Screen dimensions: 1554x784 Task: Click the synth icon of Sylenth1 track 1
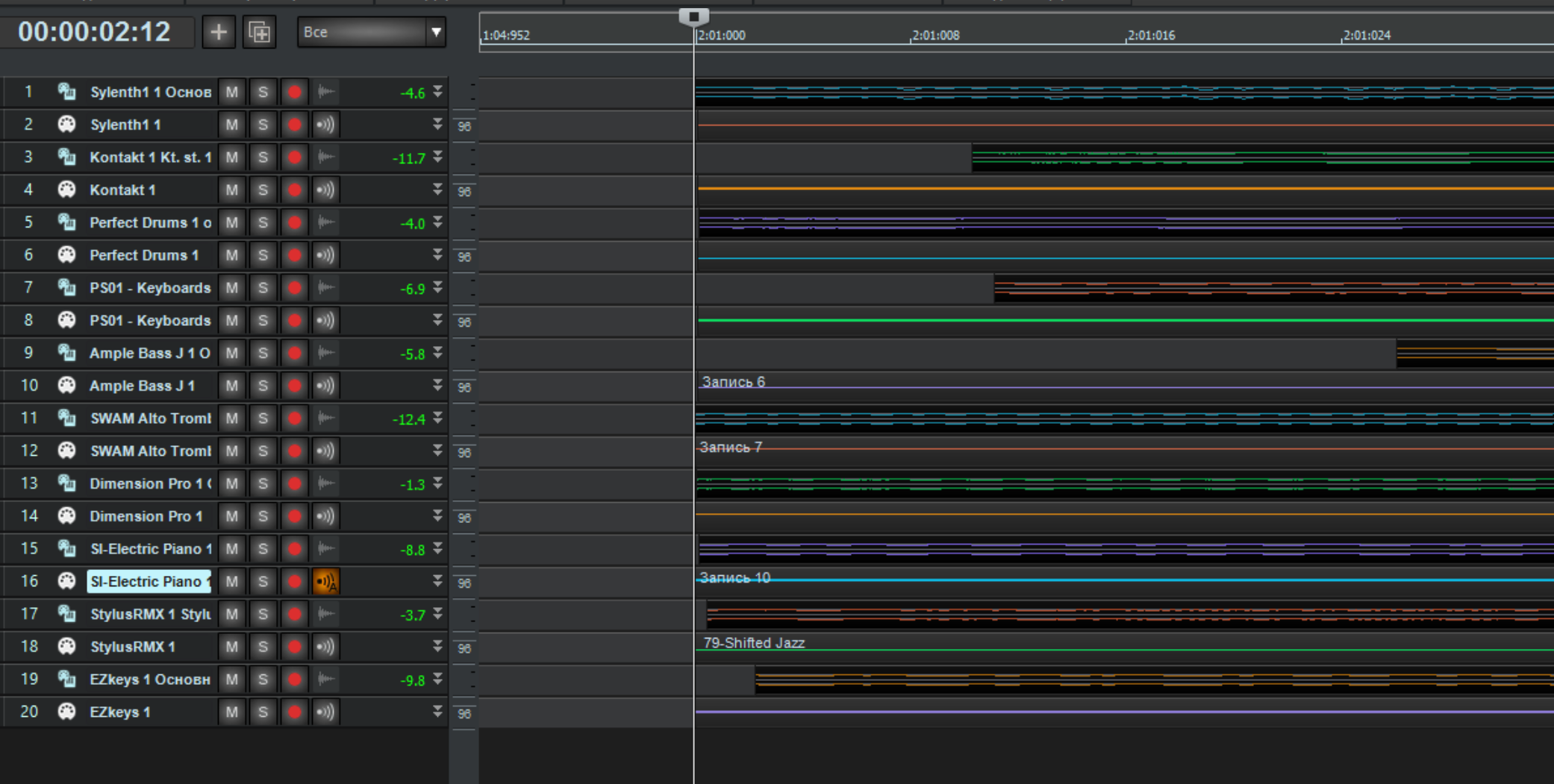(x=66, y=92)
